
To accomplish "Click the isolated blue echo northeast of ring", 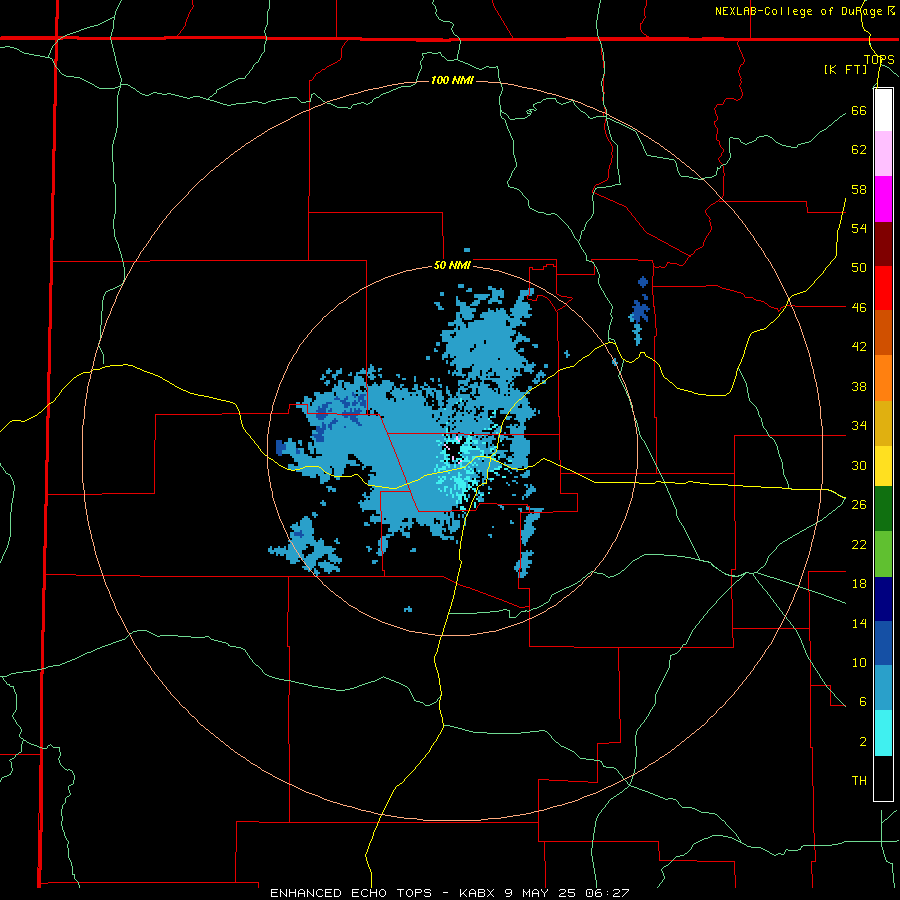I will pyautogui.click(x=640, y=313).
